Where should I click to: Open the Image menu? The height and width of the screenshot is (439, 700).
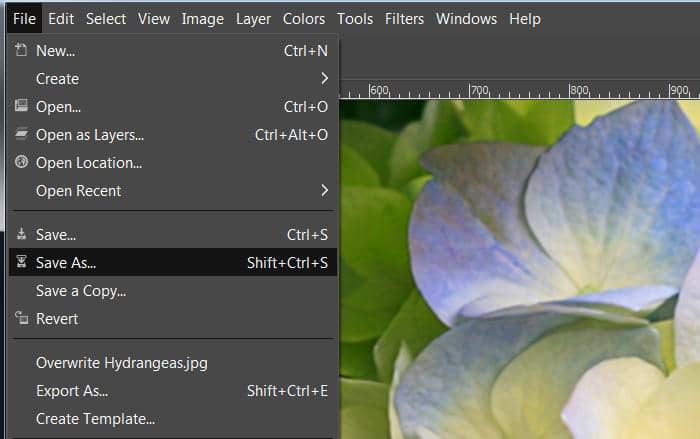(x=202, y=19)
